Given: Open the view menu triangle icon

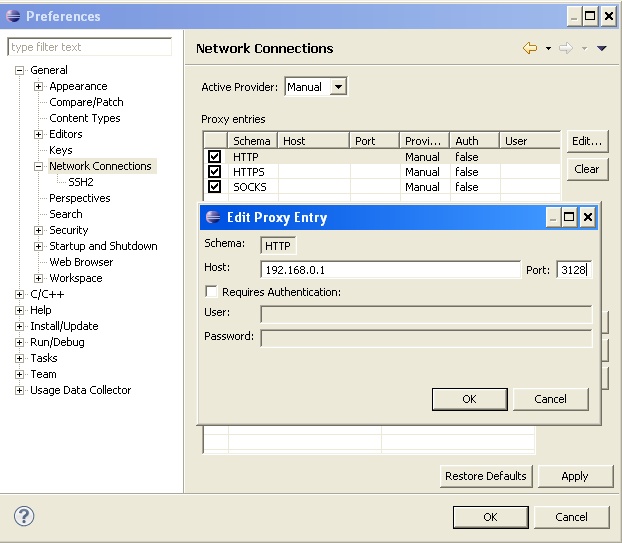Looking at the screenshot, I should tap(602, 48).
